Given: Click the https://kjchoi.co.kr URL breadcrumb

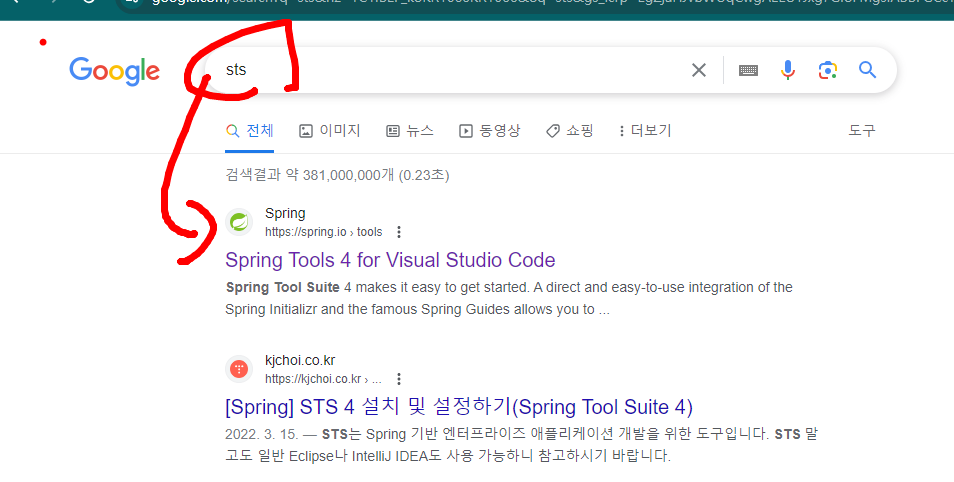Looking at the screenshot, I should (323, 379).
